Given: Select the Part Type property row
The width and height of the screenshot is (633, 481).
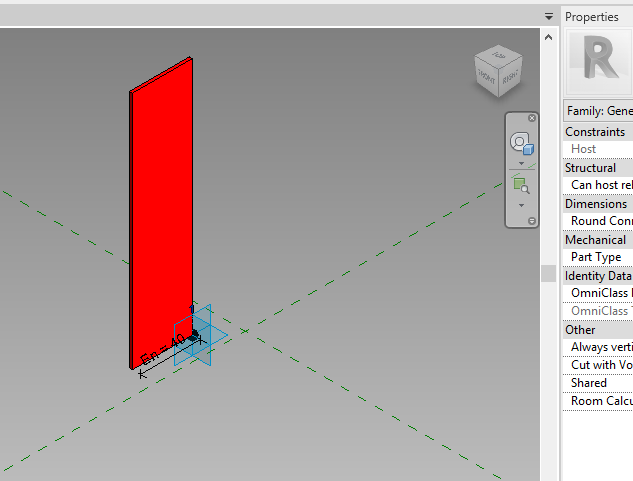Looking at the screenshot, I should 598,257.
